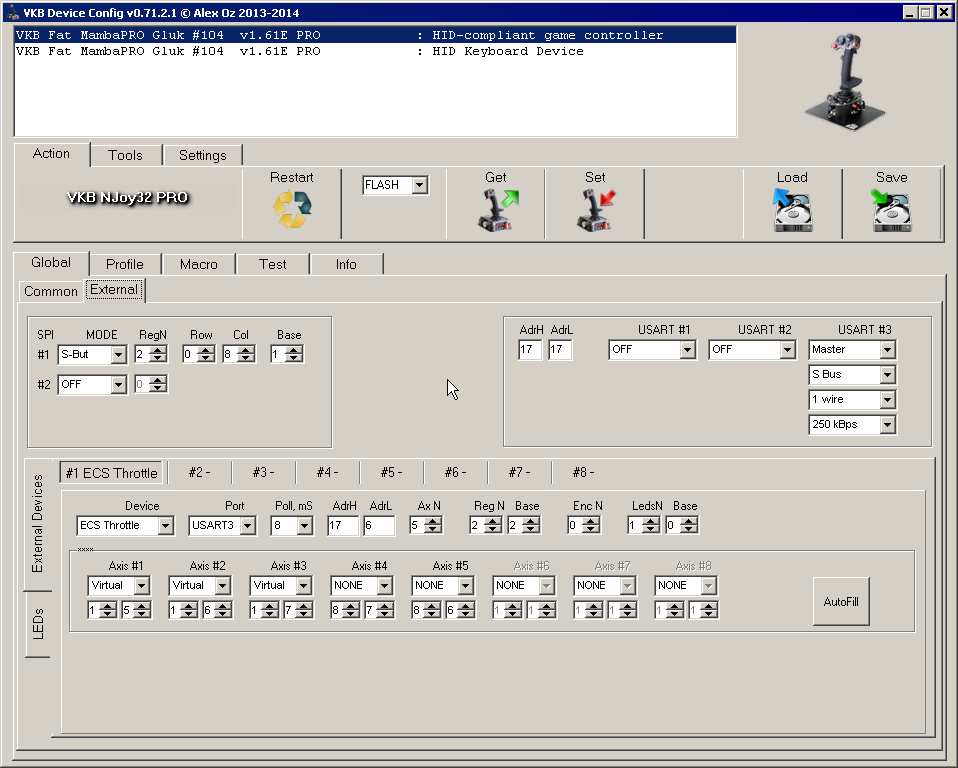958x768 pixels.
Task: Switch to External Devices vertical tab
Action: click(38, 524)
